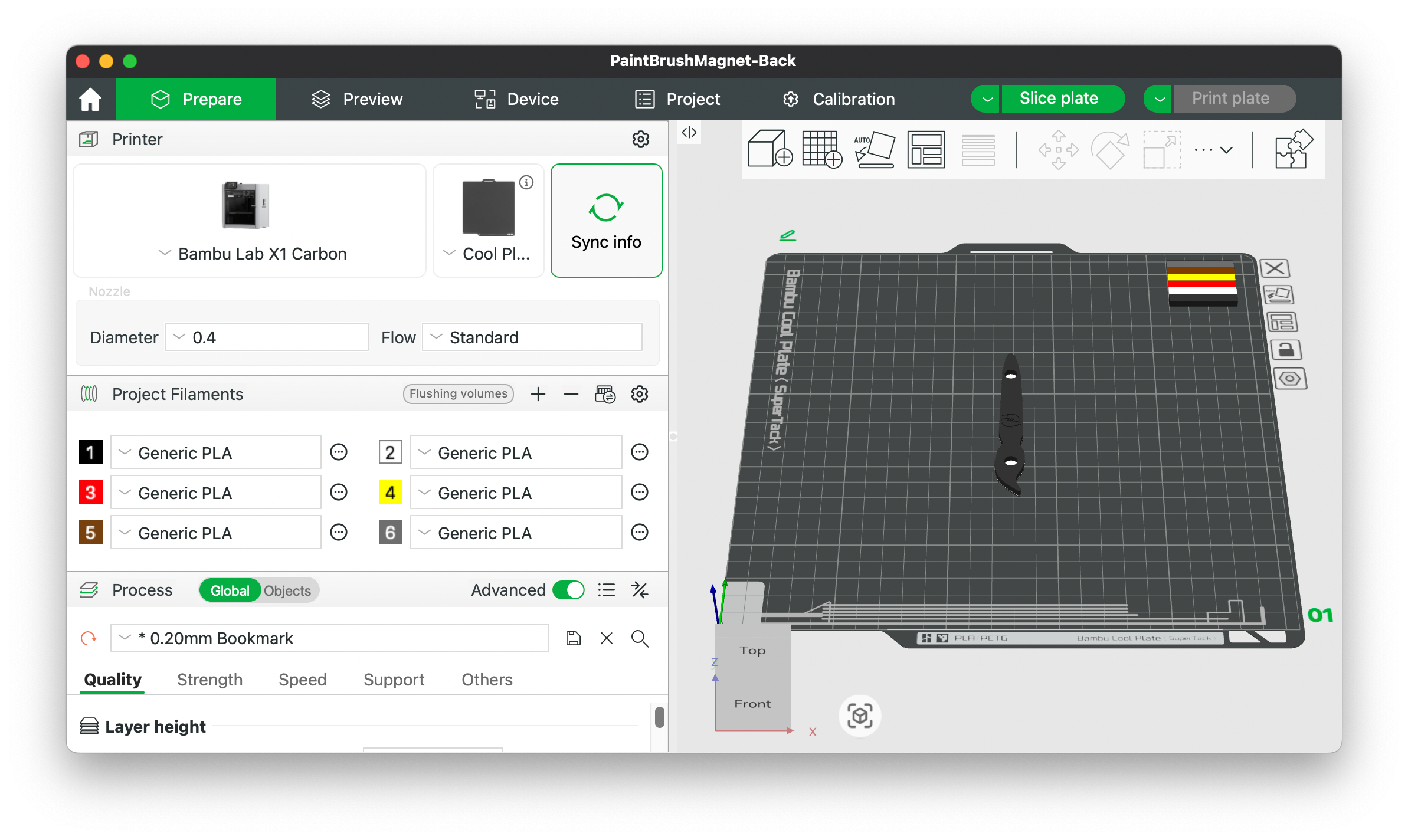Open Project Filaments settings gear
Screen dimensions: 1408x840
[640, 394]
